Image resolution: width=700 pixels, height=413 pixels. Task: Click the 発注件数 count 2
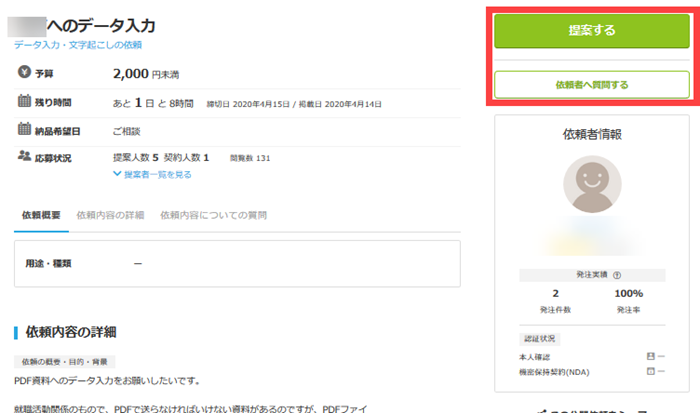555,293
